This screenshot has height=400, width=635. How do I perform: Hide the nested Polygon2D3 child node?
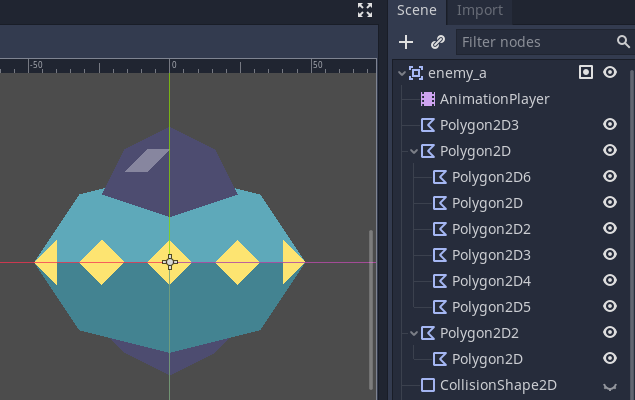(x=609, y=254)
